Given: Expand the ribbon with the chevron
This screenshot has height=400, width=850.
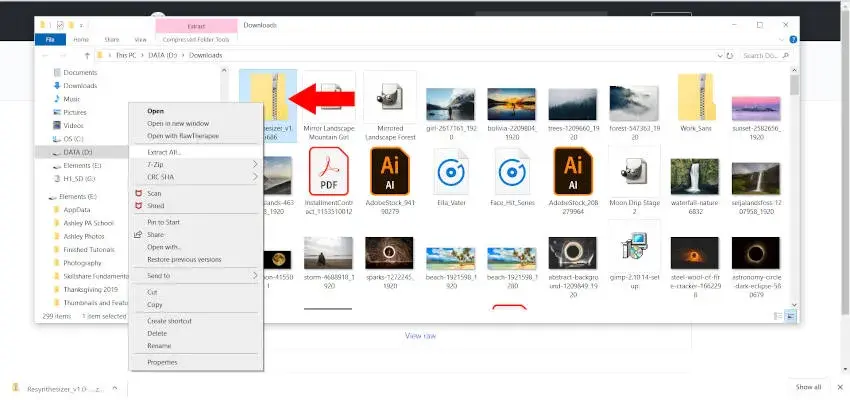Looking at the screenshot, I should click(x=781, y=40).
